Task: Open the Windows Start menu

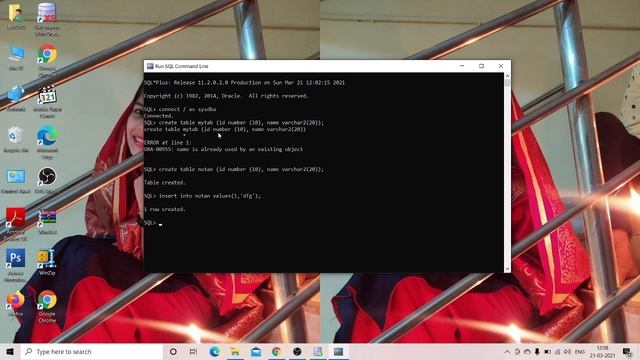Action: tap(10, 351)
